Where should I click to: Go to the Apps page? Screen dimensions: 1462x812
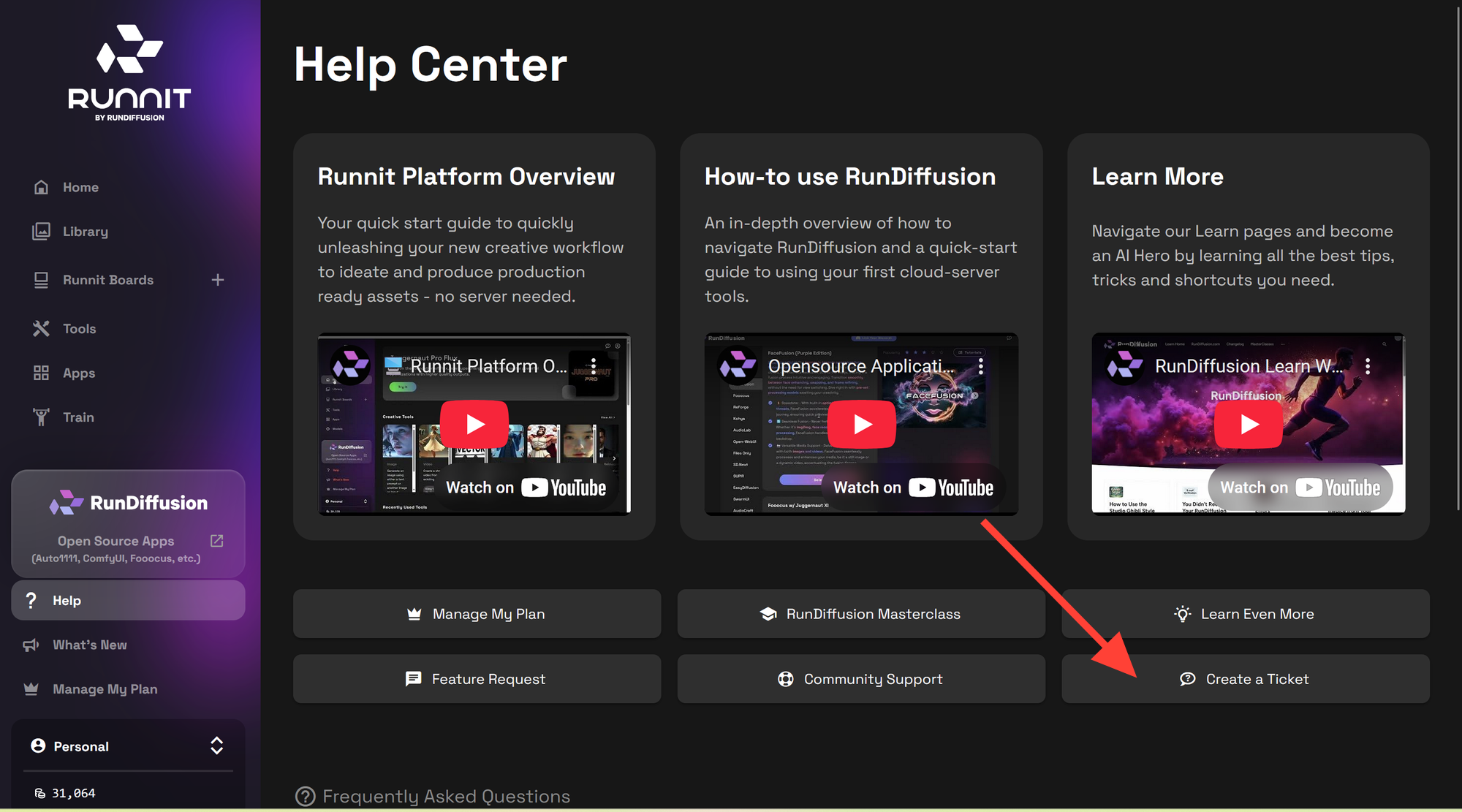click(78, 373)
